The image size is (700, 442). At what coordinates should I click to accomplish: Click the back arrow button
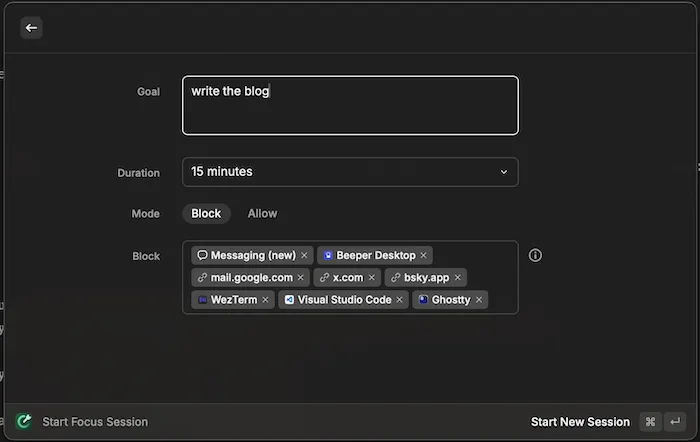[x=31, y=28]
